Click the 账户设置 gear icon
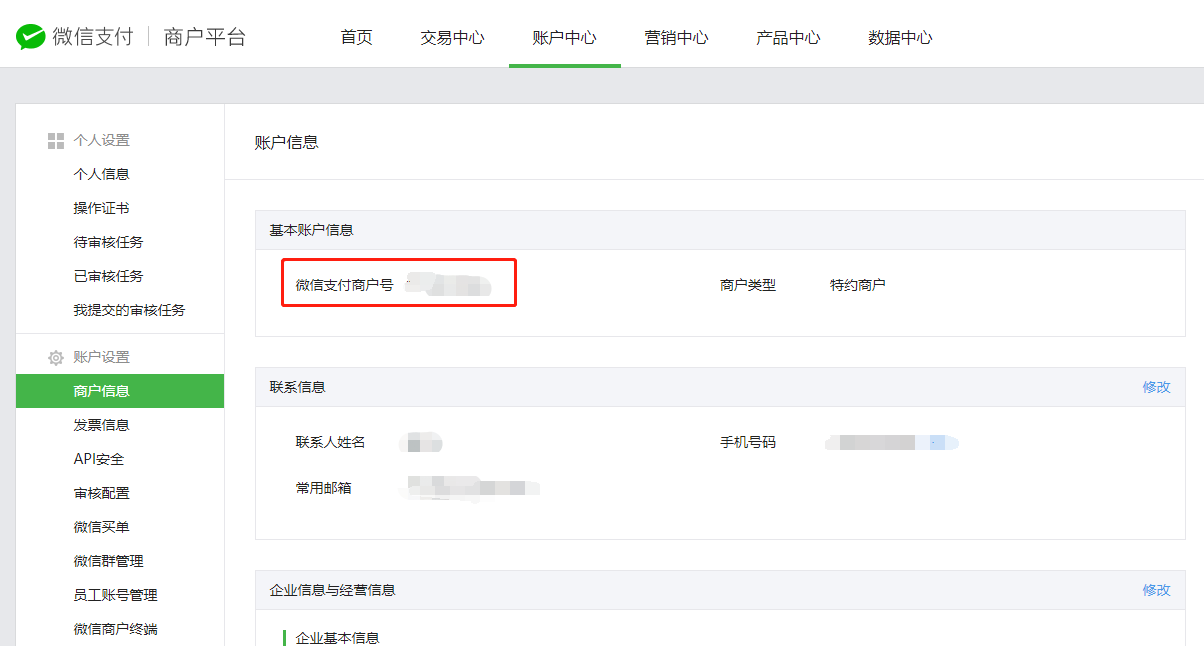Screen dimensions: 1204x646 56,358
